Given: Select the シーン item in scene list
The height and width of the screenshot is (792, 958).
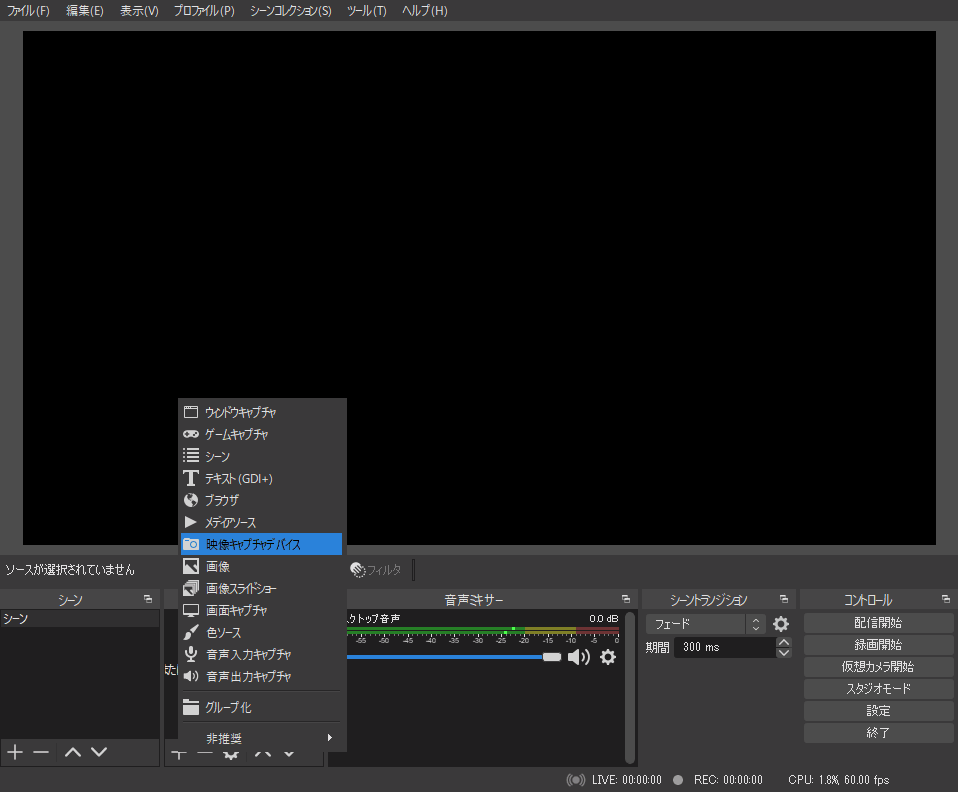Looking at the screenshot, I should pos(79,619).
